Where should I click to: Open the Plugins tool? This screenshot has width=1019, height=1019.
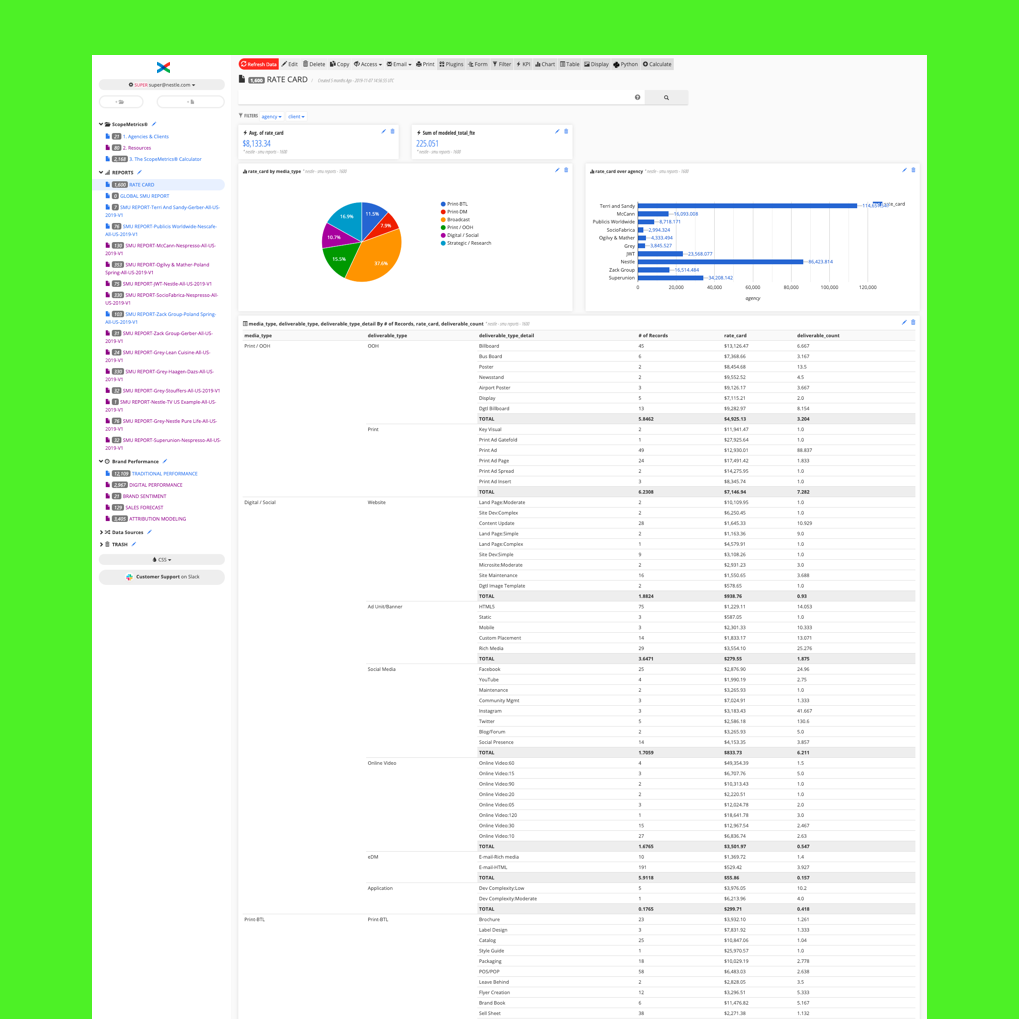pyautogui.click(x=451, y=64)
